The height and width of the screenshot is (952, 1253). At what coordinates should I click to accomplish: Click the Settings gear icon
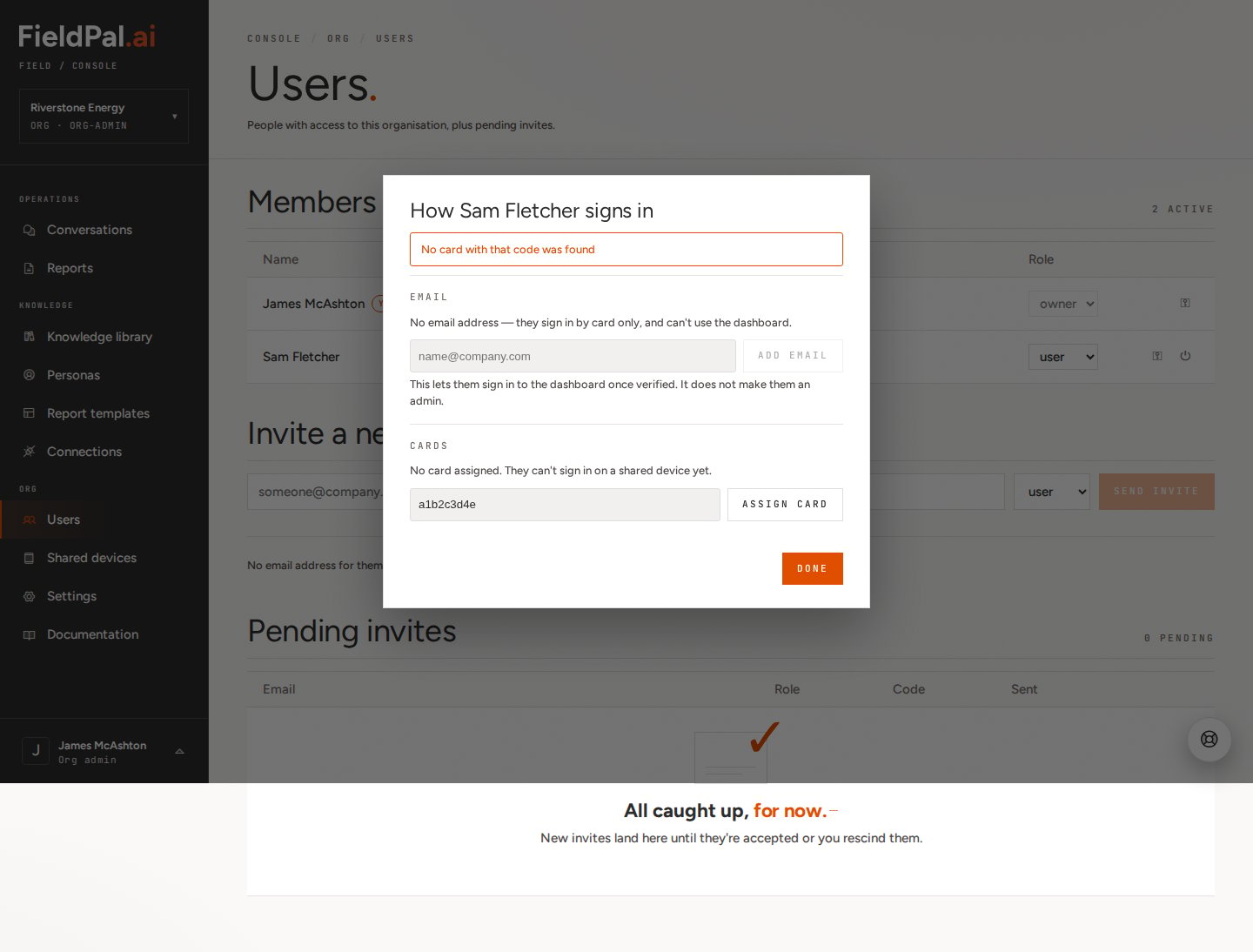pos(29,596)
